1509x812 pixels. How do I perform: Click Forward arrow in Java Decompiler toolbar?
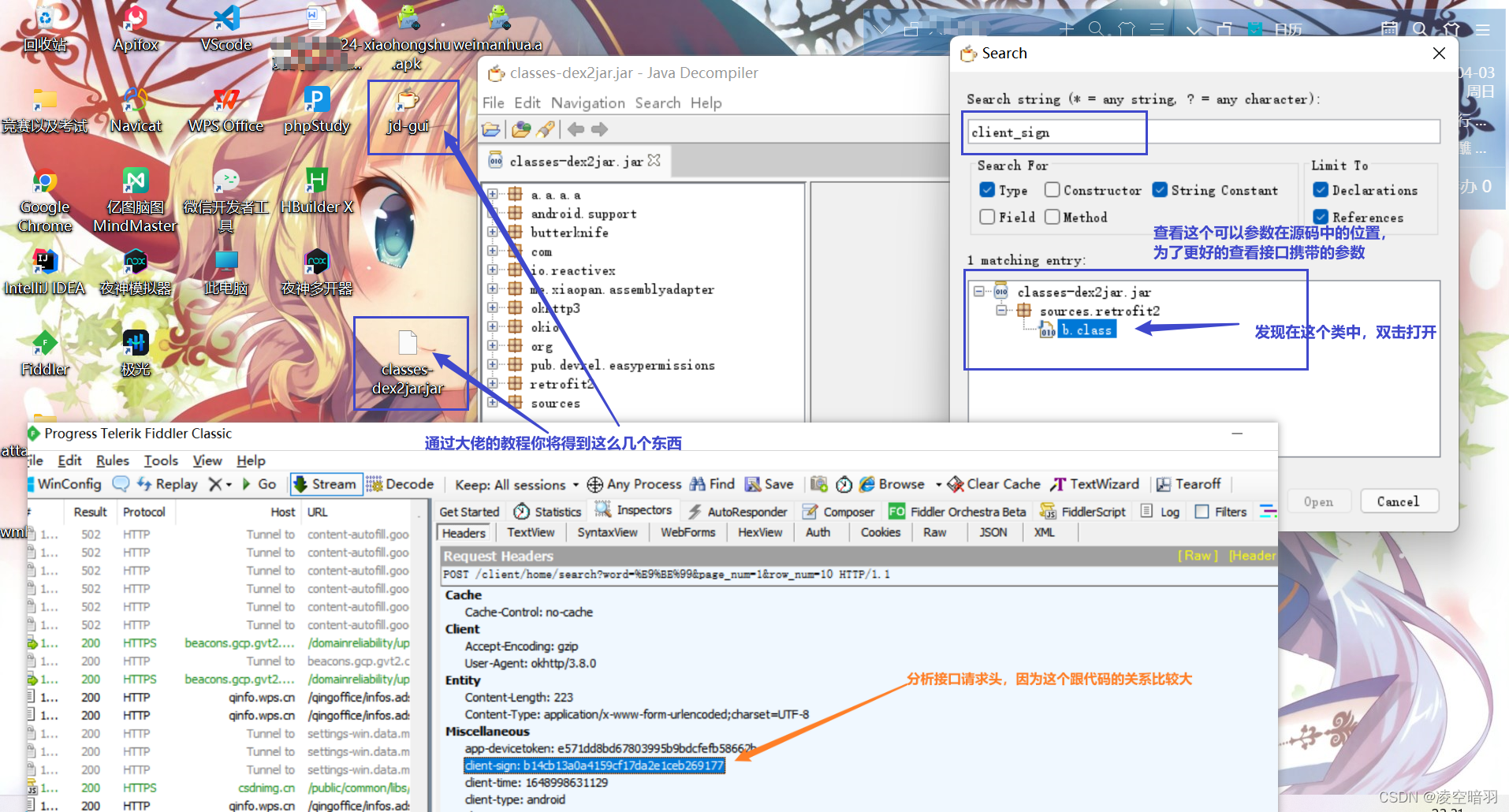pyautogui.click(x=600, y=129)
